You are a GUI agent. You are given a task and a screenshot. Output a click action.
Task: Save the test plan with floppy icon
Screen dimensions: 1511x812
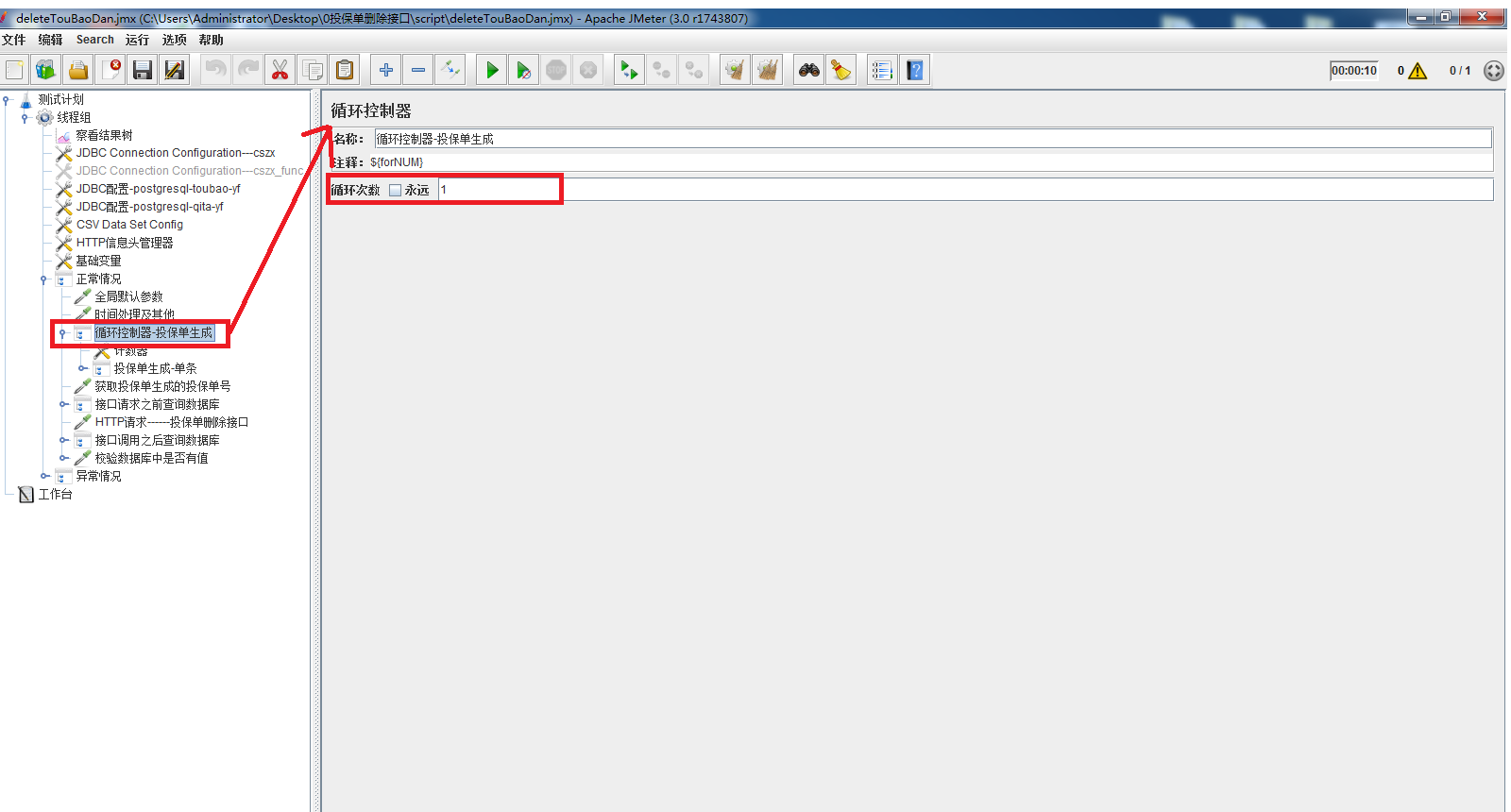pos(143,70)
